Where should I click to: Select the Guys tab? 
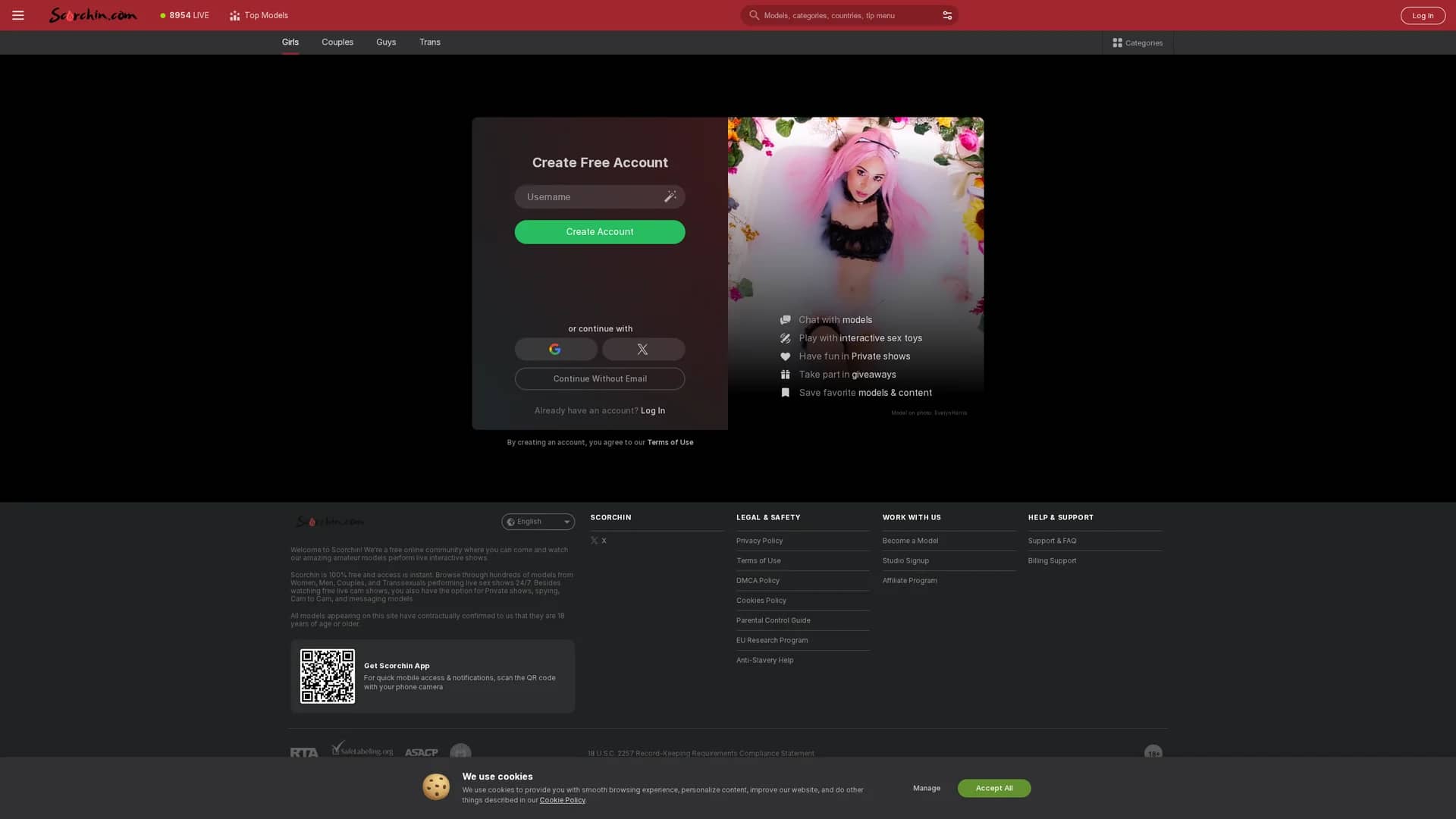(386, 42)
